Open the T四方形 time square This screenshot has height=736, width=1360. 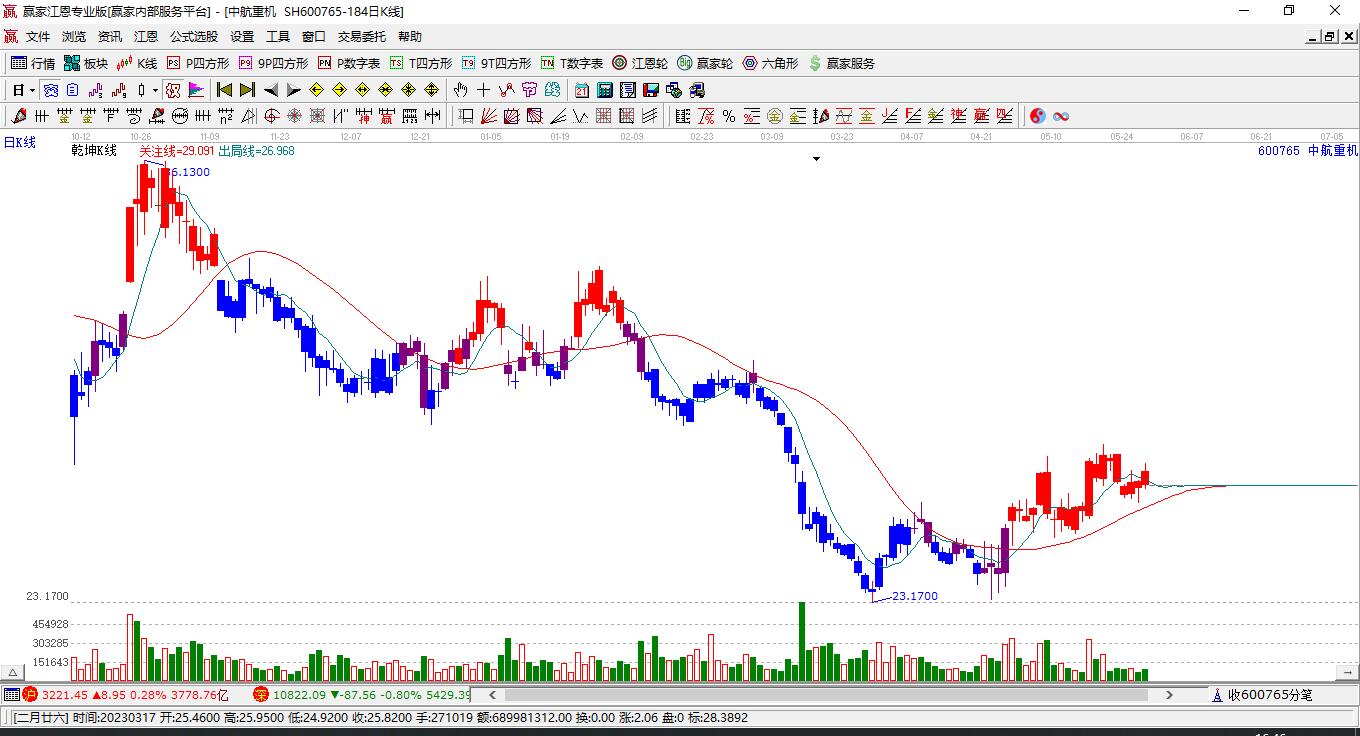click(420, 63)
